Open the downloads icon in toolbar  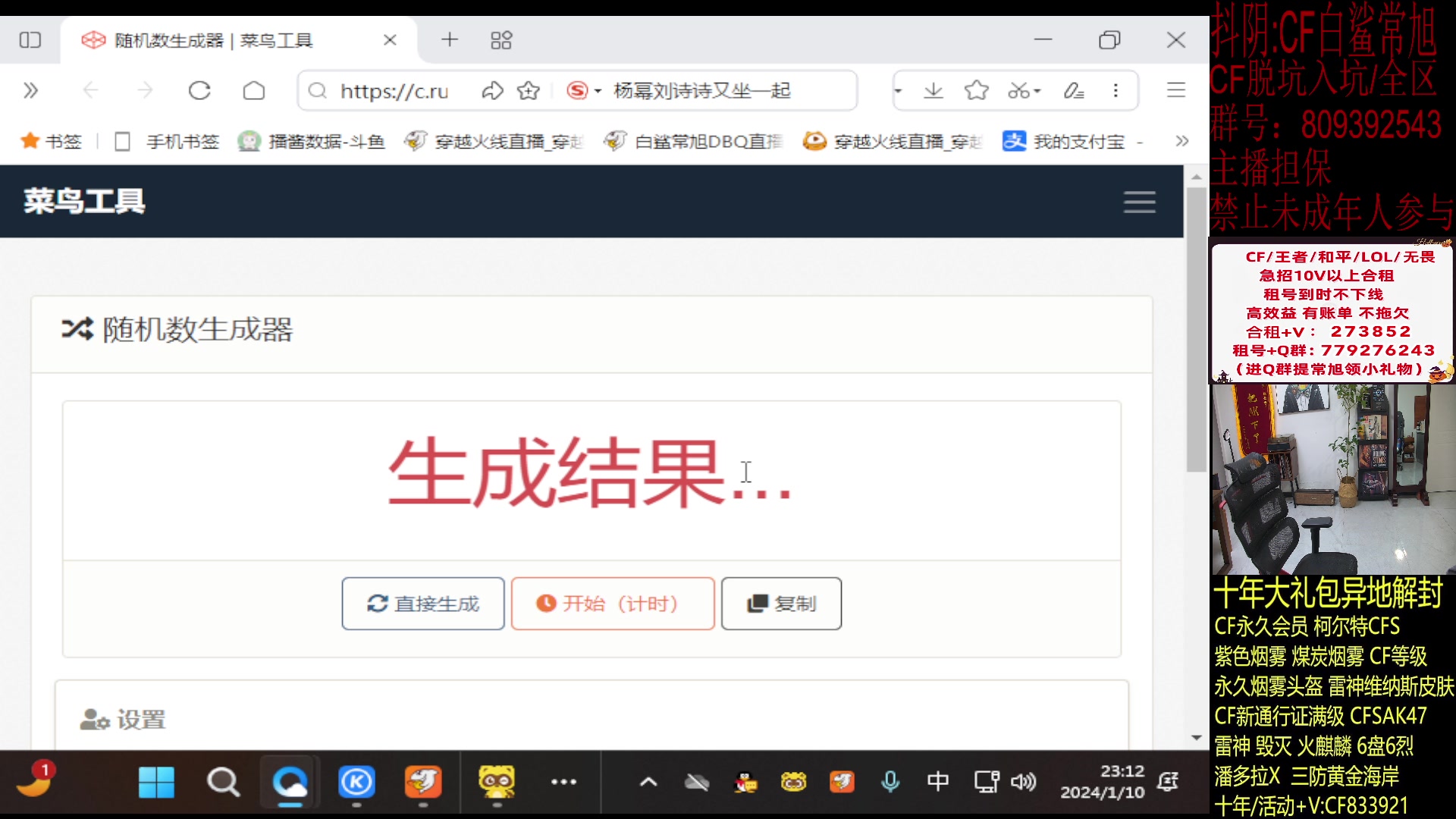point(933,90)
